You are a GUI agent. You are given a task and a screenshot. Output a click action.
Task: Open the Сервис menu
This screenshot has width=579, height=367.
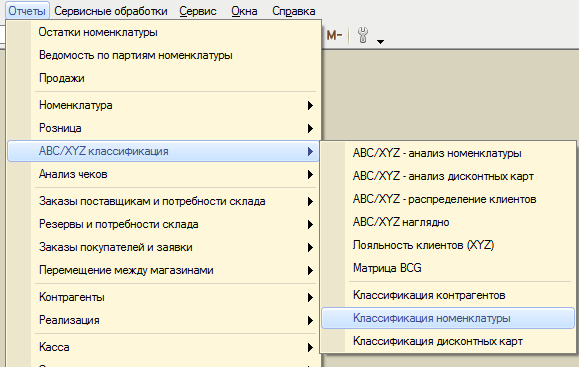tap(198, 11)
